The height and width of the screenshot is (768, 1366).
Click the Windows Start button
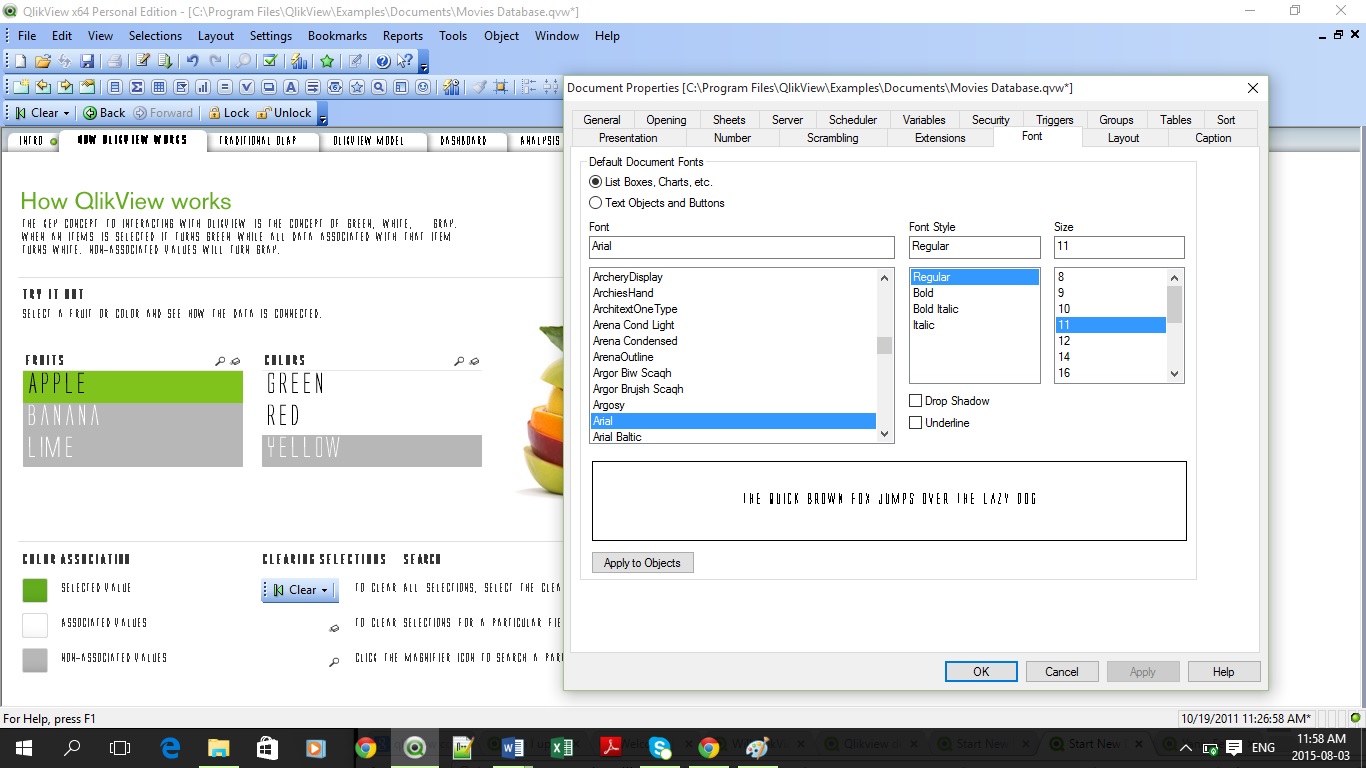pos(23,747)
